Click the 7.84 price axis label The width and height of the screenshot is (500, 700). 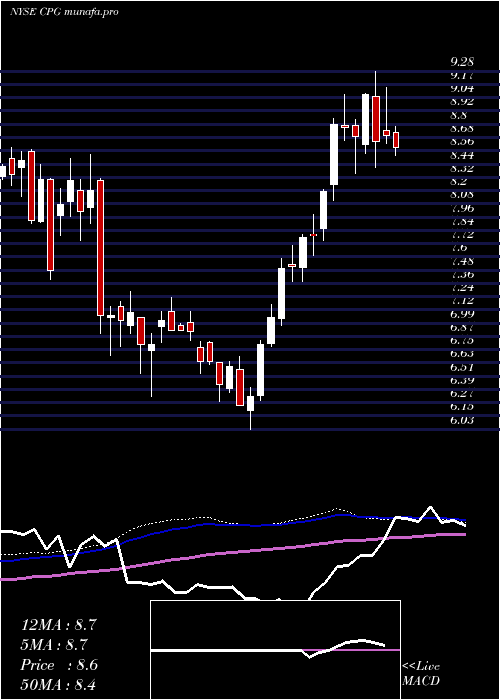click(x=462, y=221)
